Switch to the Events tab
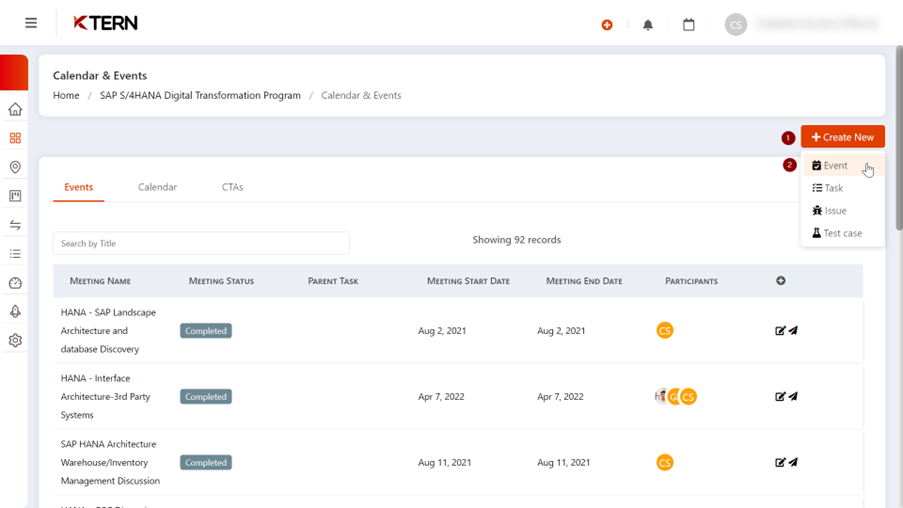The image size is (903, 508). click(78, 187)
